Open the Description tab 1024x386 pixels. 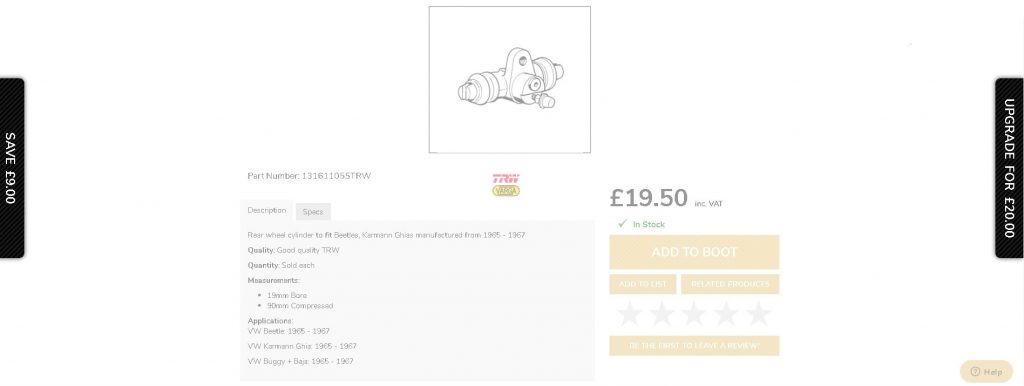(266, 210)
